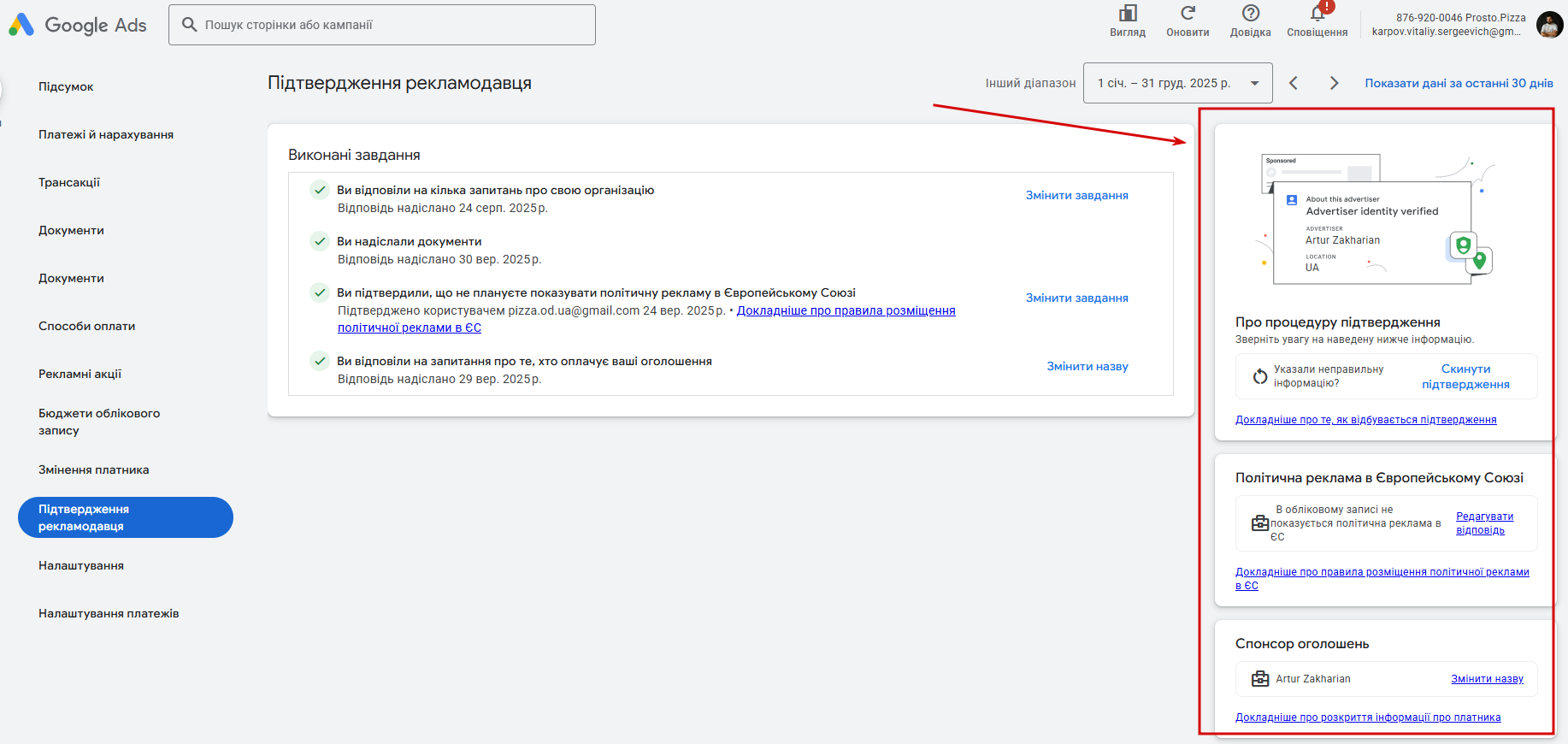Viewport: 1568px width, 744px height.
Task: Open Налаштування платежів menu item
Action: (x=109, y=613)
